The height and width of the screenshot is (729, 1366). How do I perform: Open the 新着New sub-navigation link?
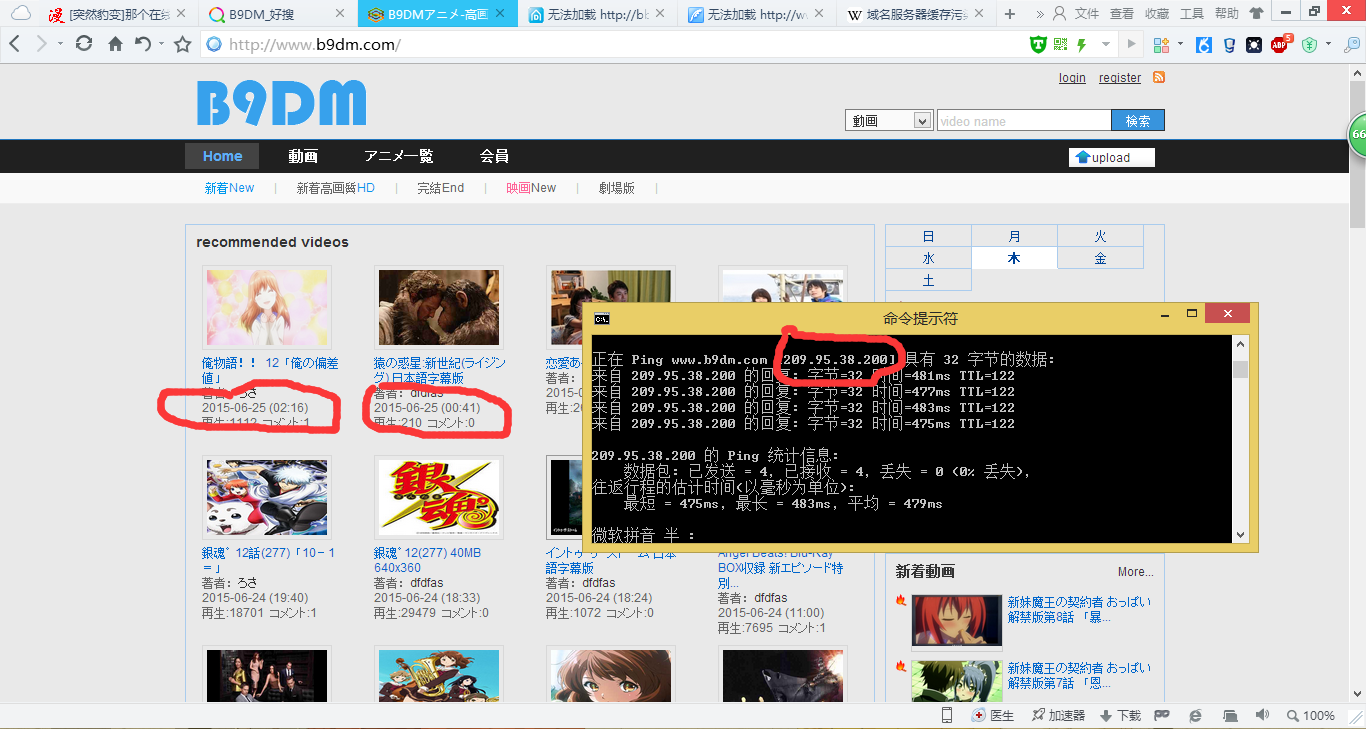(229, 188)
